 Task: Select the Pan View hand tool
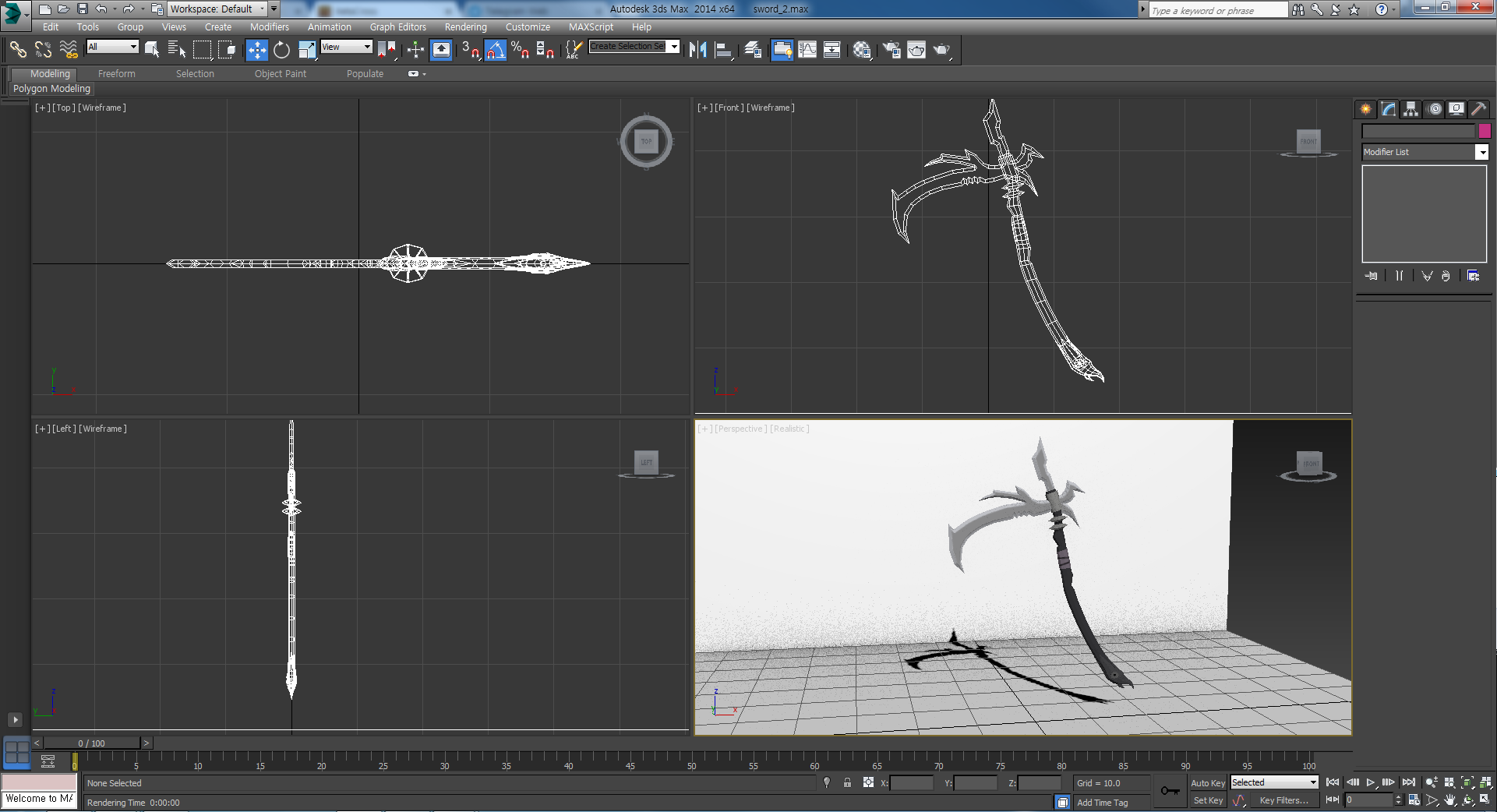[1449, 800]
